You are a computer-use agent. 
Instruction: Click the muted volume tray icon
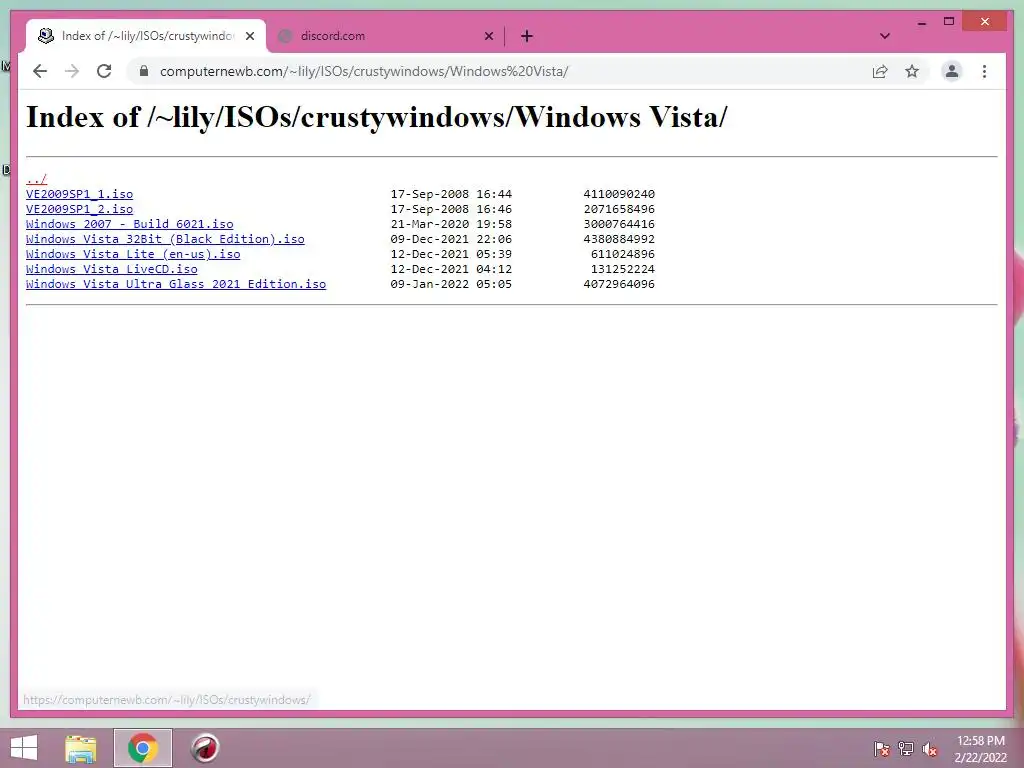point(930,749)
